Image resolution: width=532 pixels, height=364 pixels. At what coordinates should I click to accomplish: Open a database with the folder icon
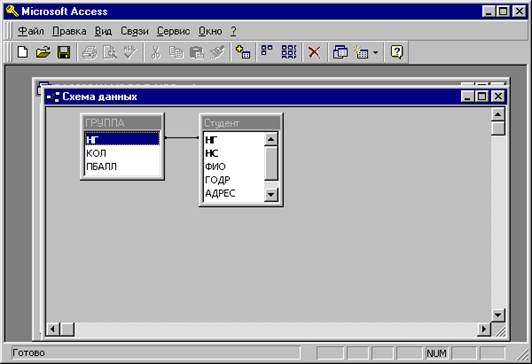coord(43,52)
